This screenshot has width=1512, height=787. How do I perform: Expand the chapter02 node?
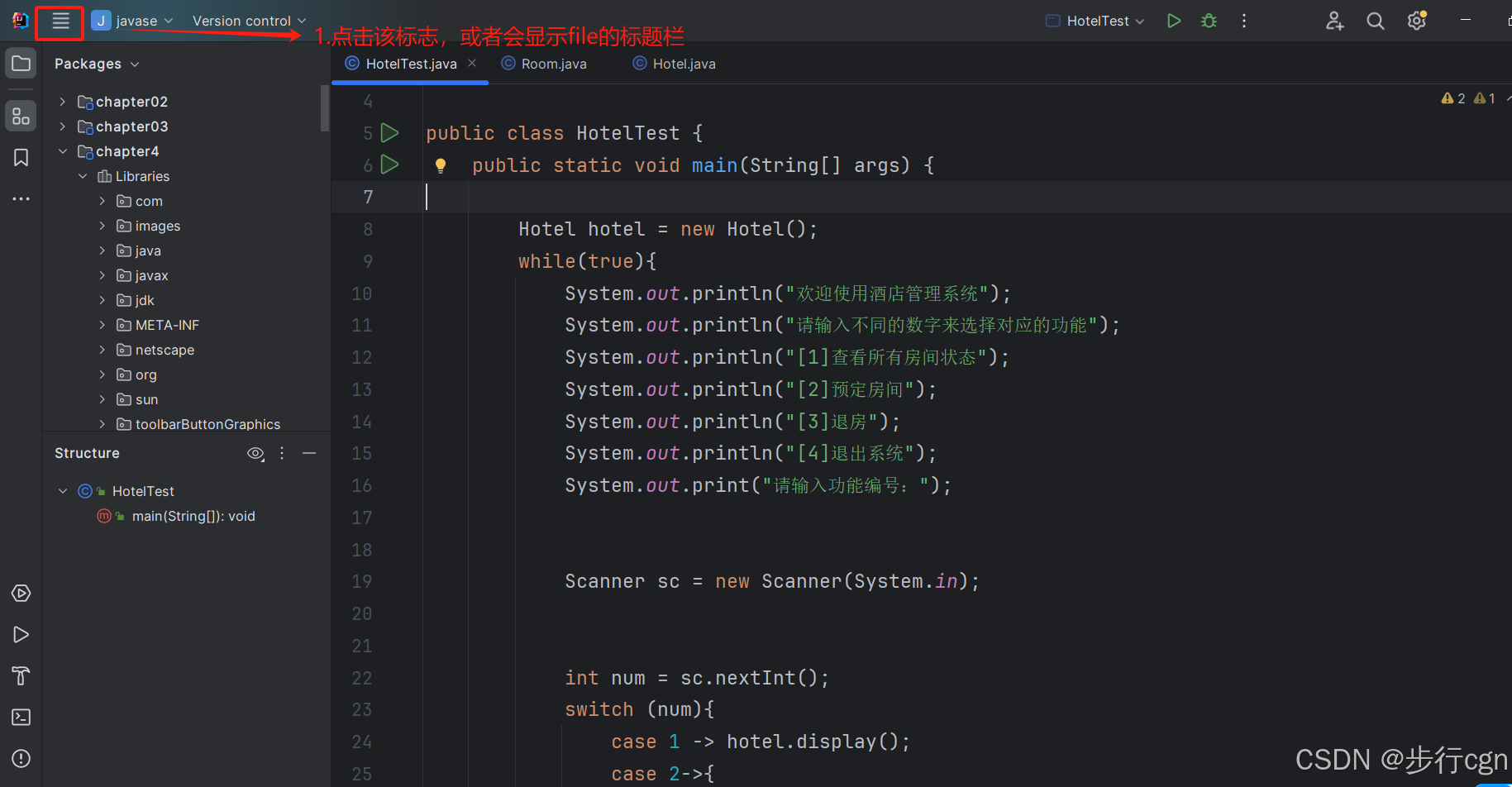[x=62, y=102]
